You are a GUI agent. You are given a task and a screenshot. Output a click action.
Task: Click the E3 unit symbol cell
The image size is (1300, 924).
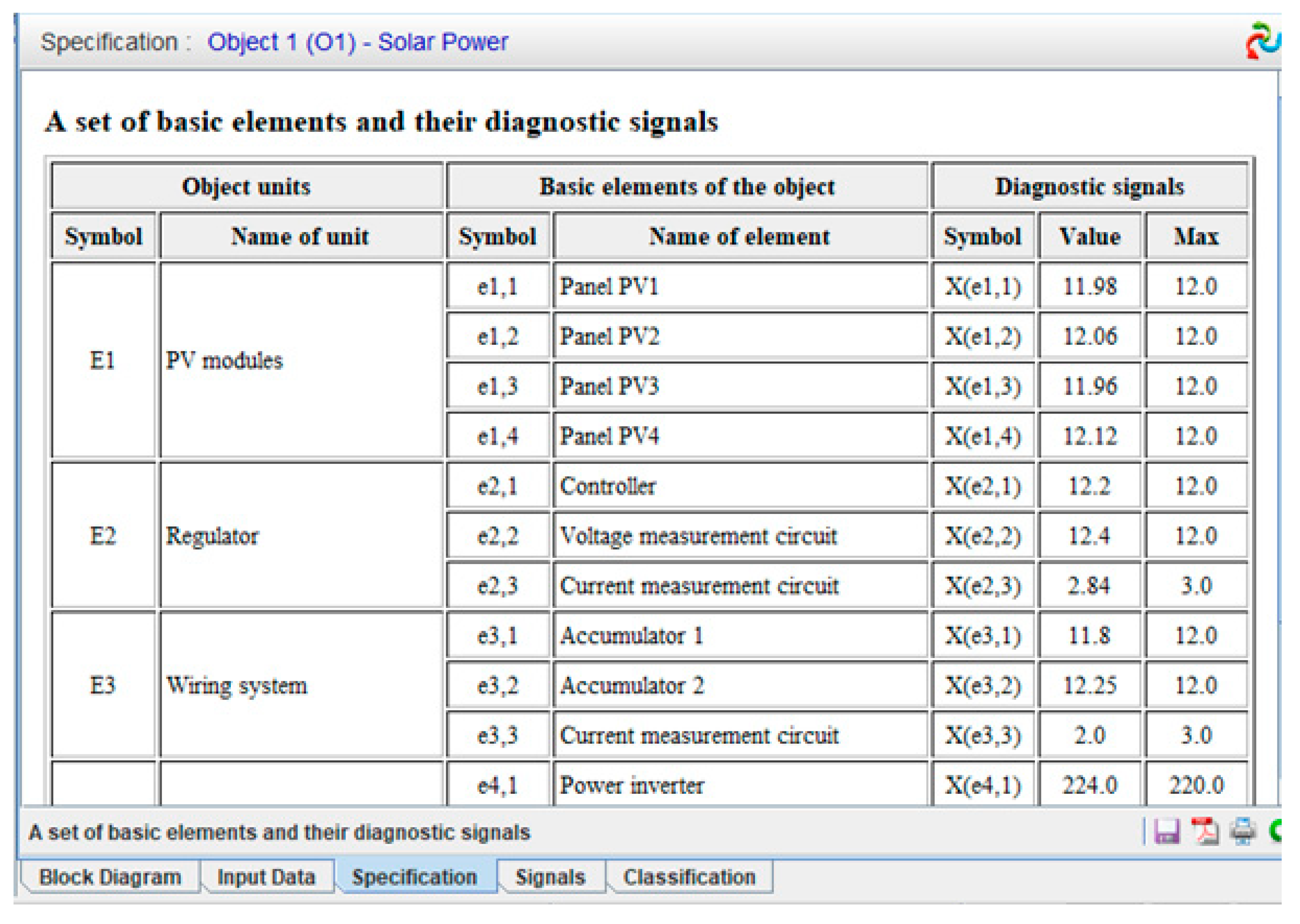click(x=103, y=685)
